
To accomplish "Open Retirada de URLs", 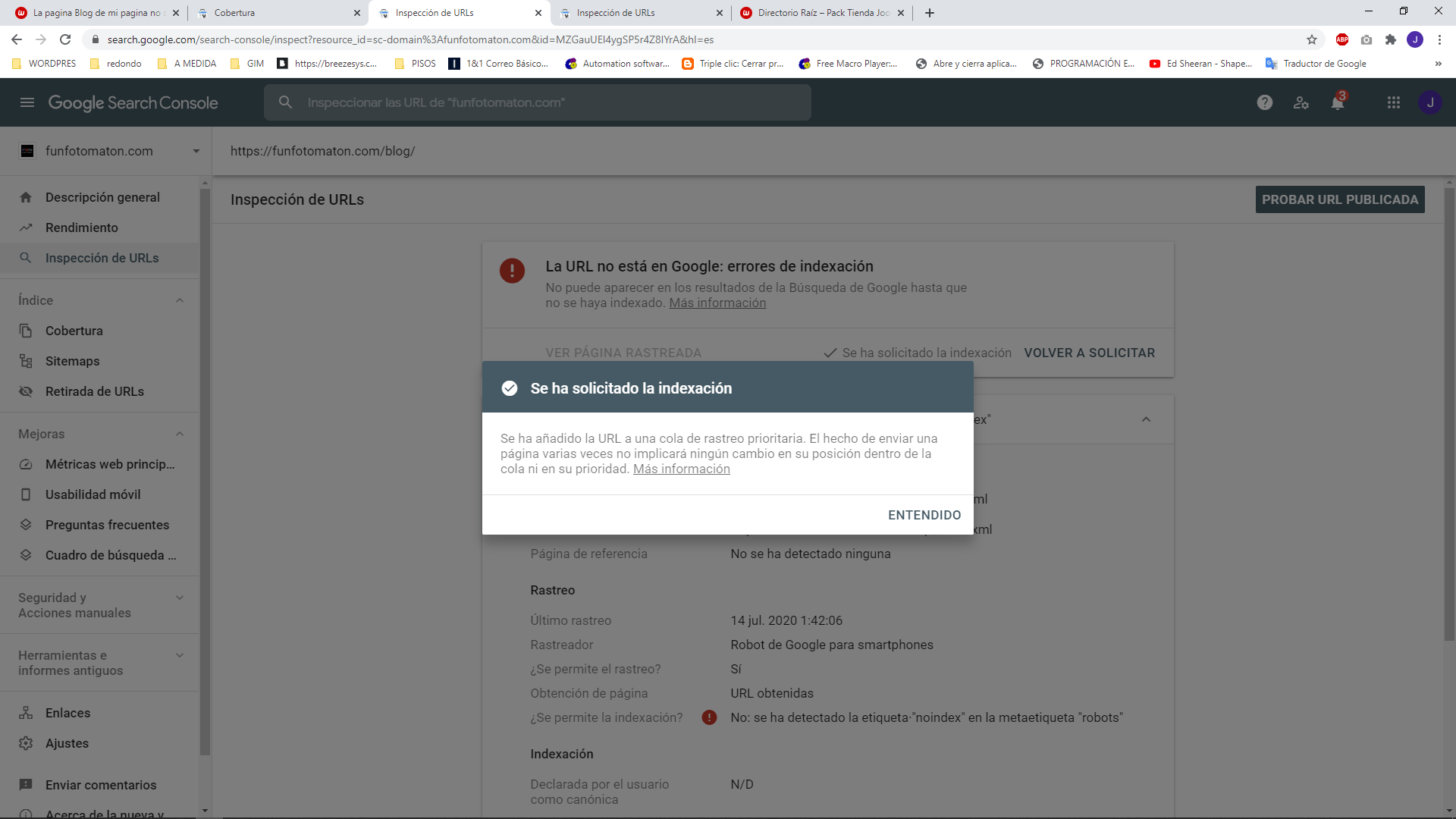I will [x=100, y=391].
